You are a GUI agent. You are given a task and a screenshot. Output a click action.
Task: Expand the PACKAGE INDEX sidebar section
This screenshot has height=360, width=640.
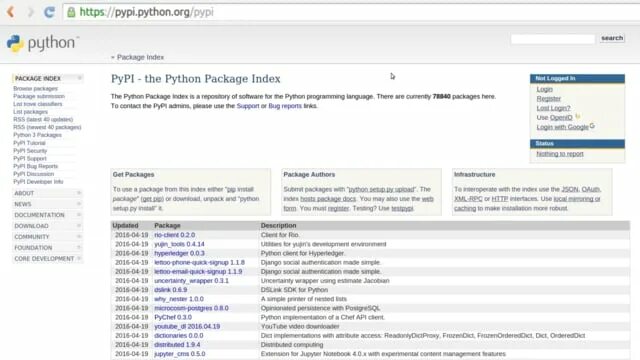tap(48, 78)
